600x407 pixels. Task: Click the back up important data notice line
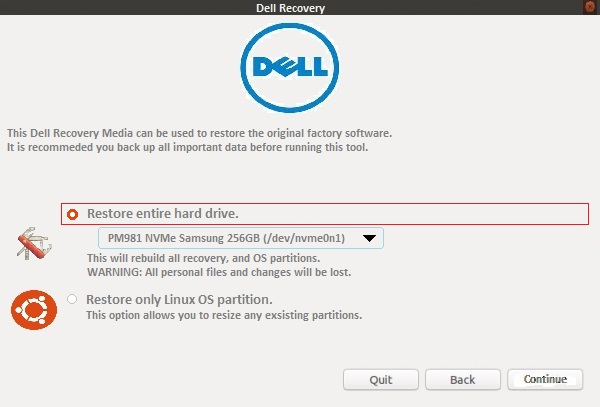click(x=187, y=147)
